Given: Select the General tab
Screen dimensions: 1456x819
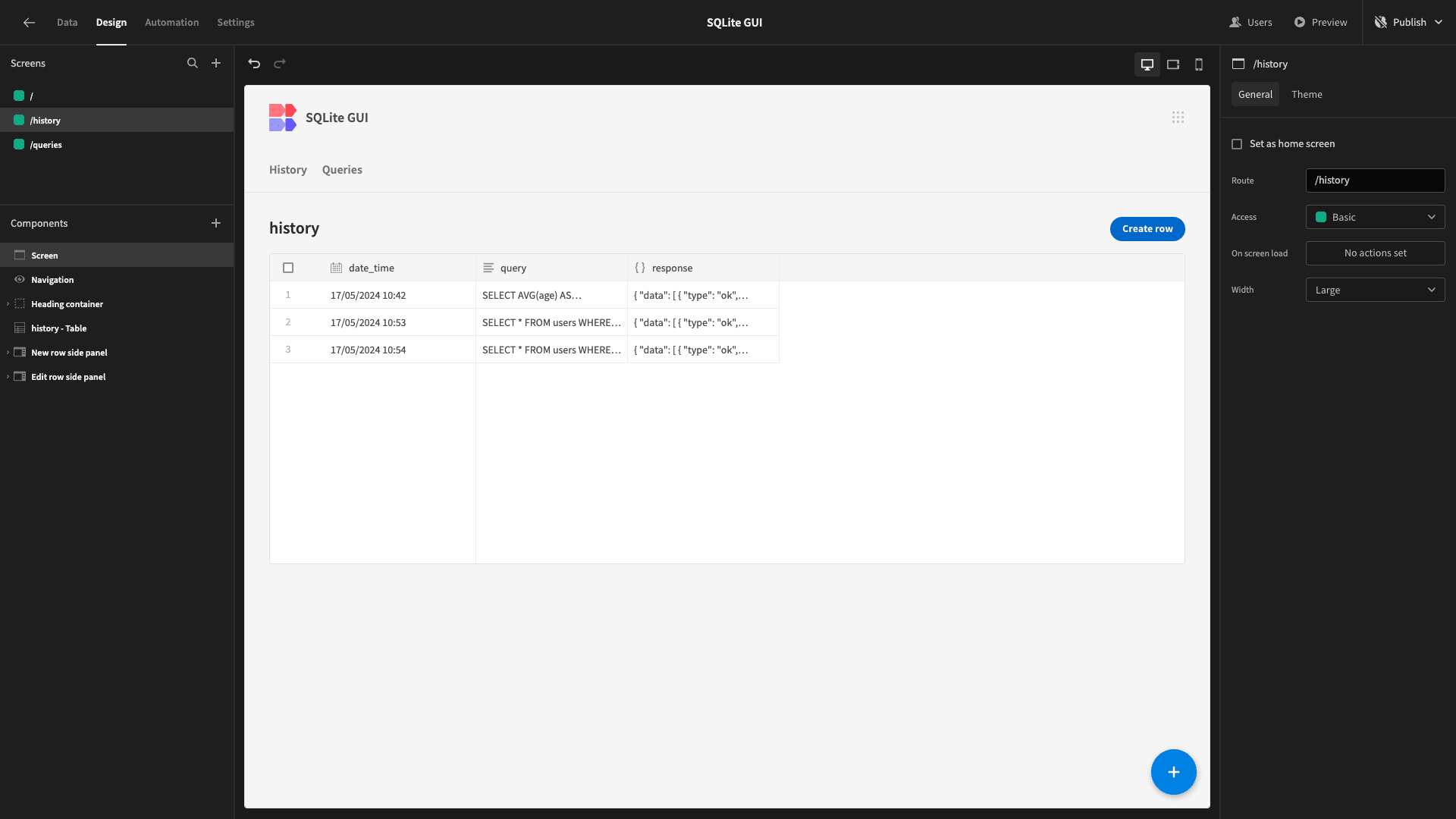Looking at the screenshot, I should [1255, 94].
